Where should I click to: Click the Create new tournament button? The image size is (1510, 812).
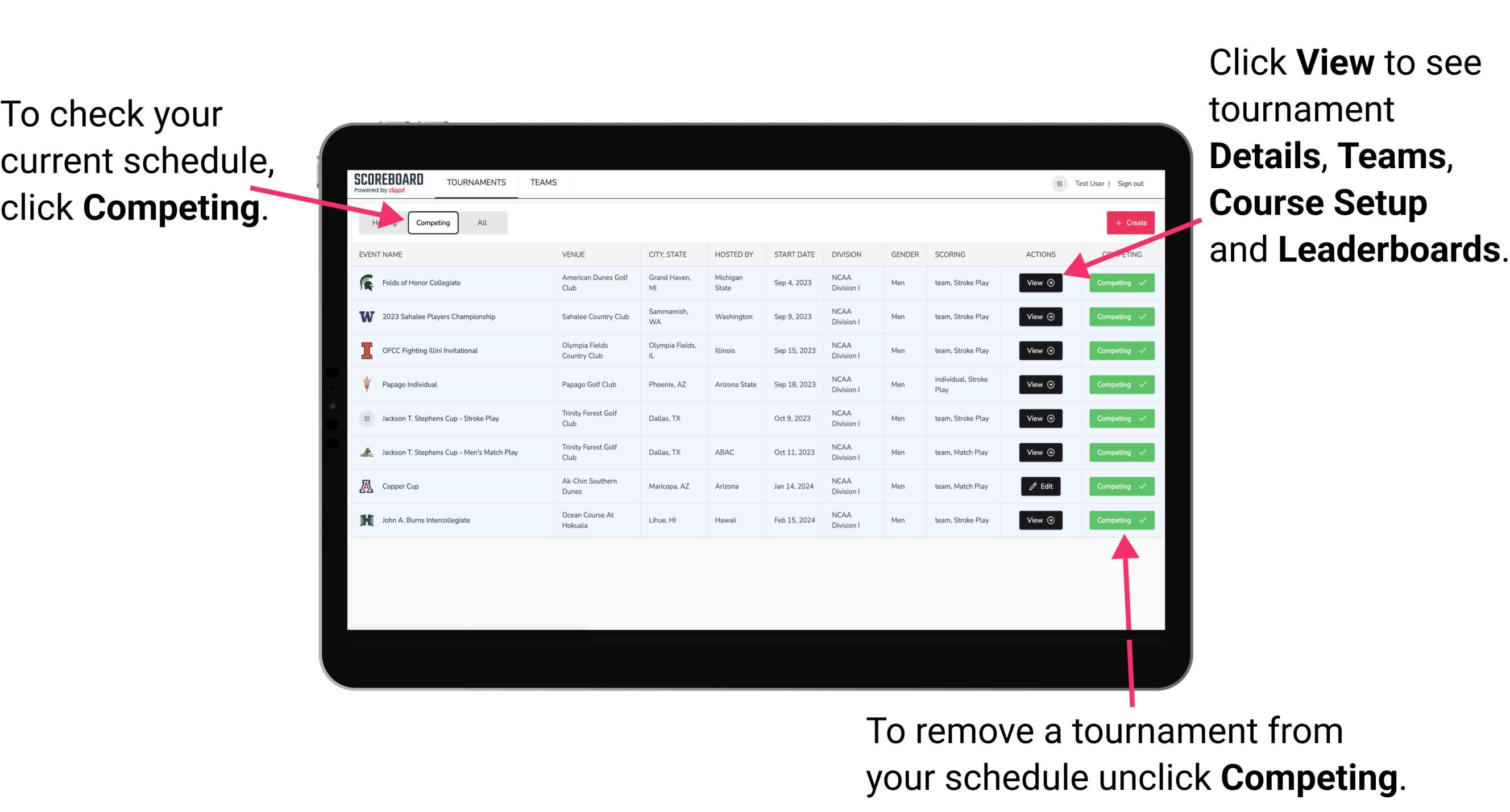pyautogui.click(x=1129, y=222)
